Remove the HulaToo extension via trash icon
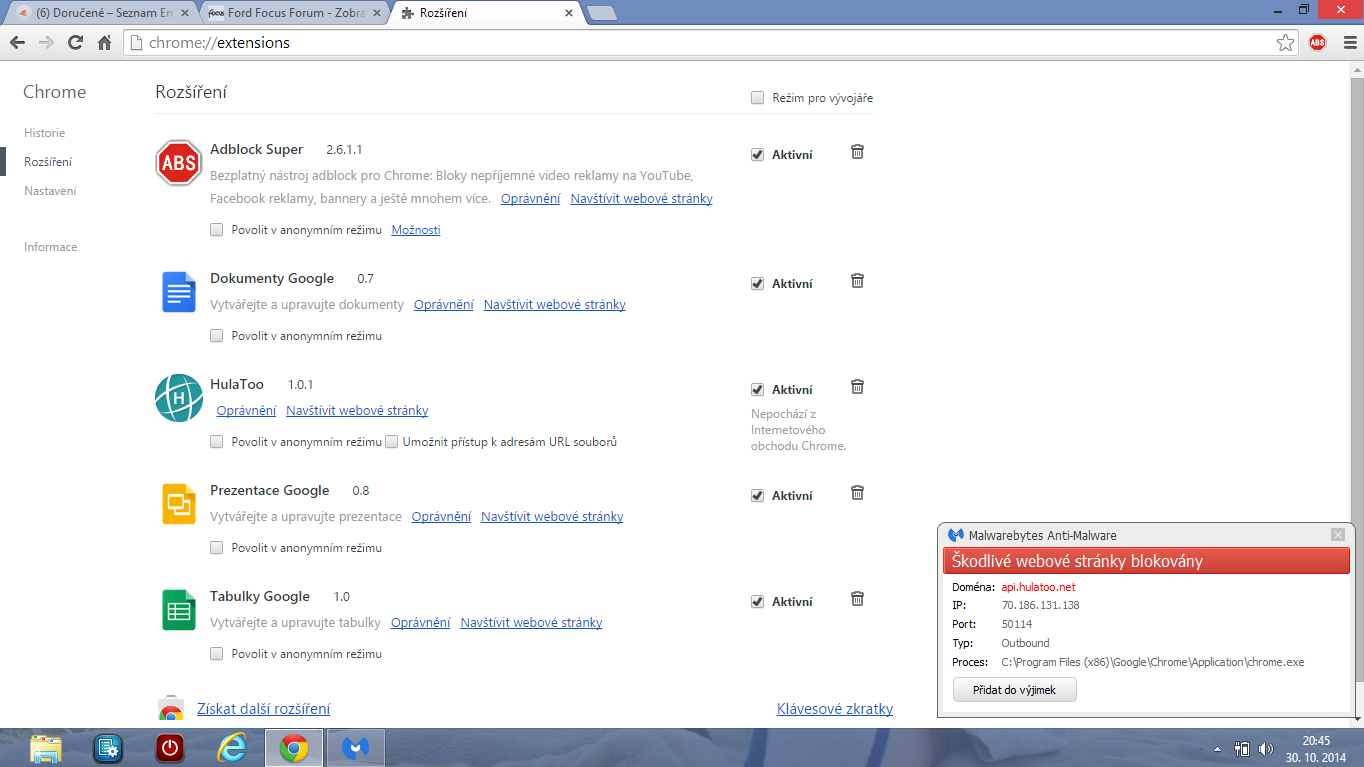The image size is (1364, 767). tap(857, 387)
